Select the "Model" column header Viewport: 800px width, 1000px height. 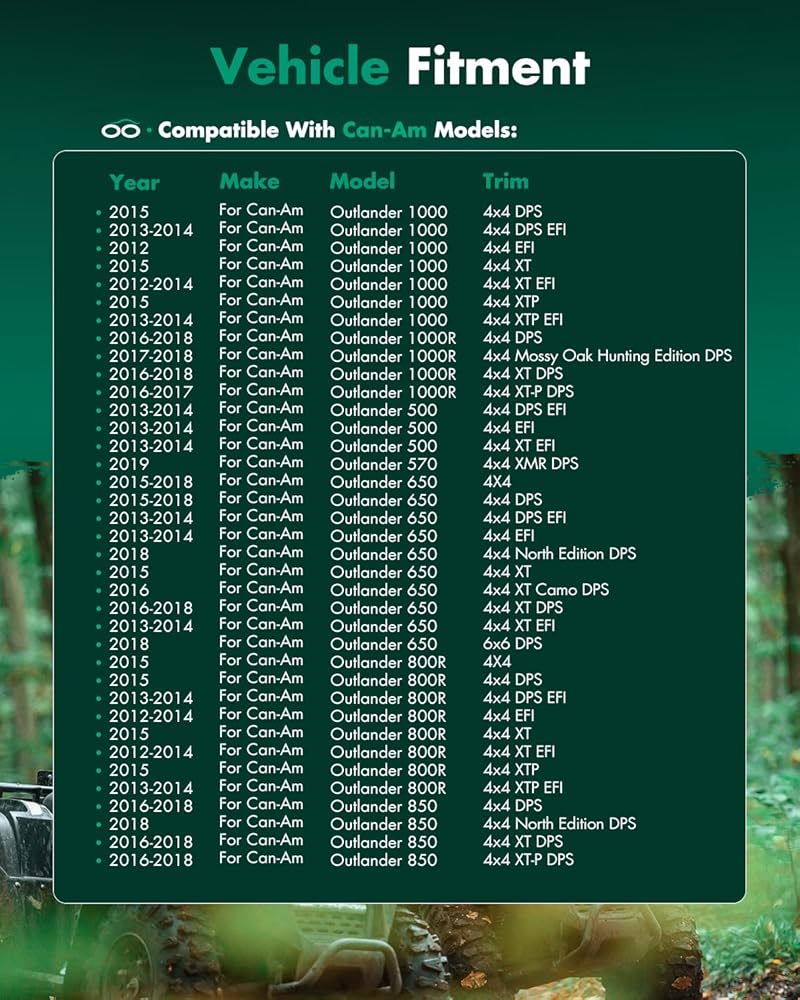coord(362,181)
